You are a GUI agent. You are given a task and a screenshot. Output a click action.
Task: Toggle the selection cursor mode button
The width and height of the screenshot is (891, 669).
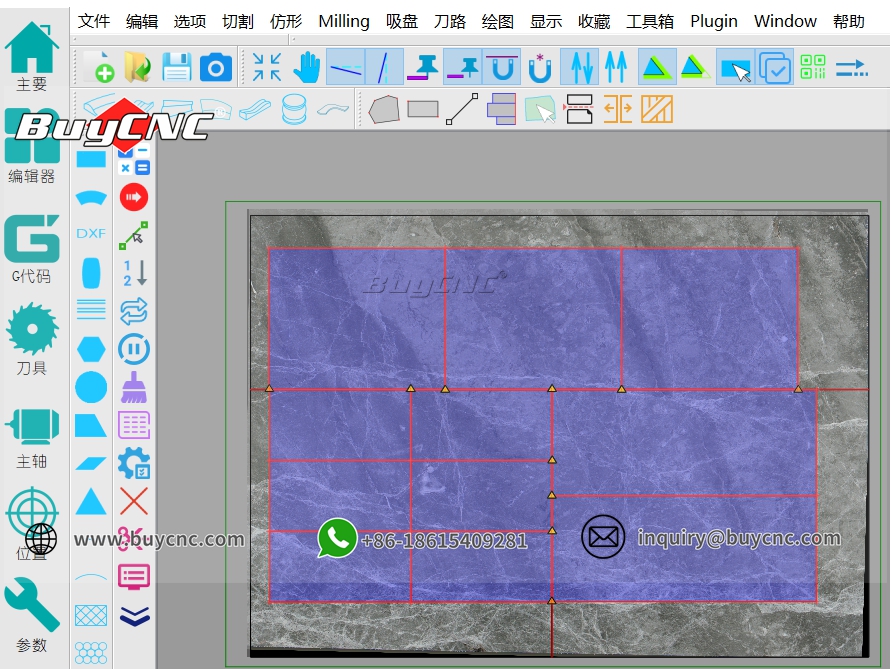pyautogui.click(x=736, y=68)
